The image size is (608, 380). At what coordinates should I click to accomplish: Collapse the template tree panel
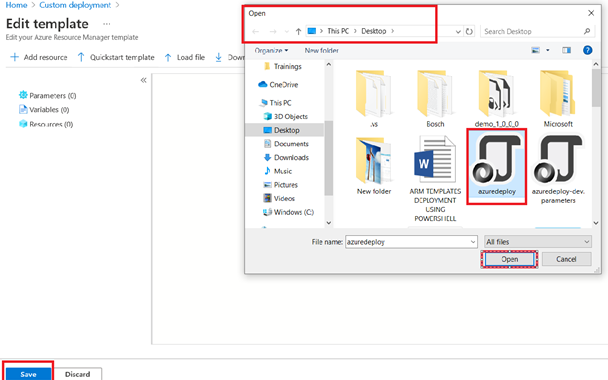143,80
